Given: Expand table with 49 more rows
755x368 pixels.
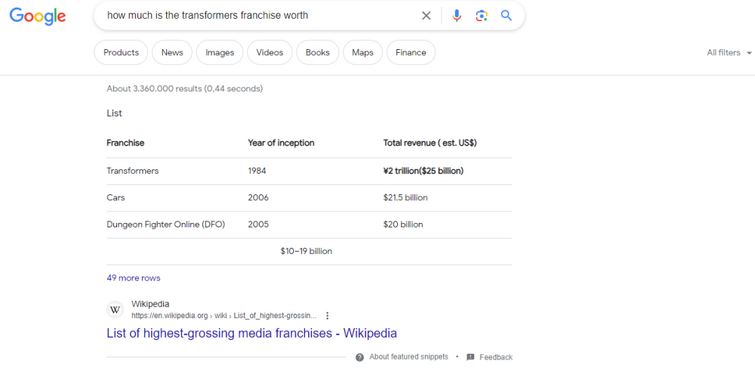Looking at the screenshot, I should tap(133, 278).
